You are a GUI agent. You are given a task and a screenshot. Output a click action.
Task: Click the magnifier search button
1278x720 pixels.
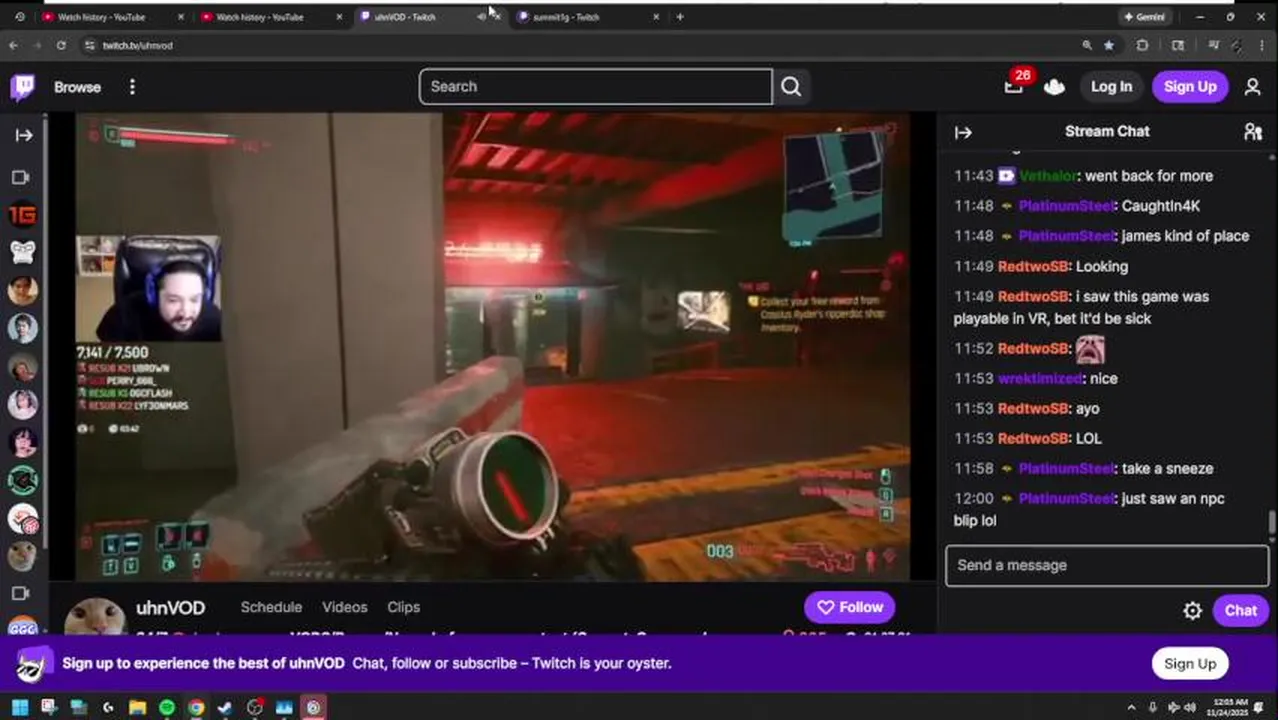tap(791, 87)
